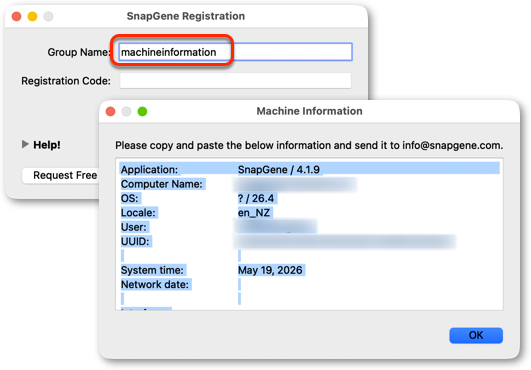Click the 'System time:' label

point(152,270)
